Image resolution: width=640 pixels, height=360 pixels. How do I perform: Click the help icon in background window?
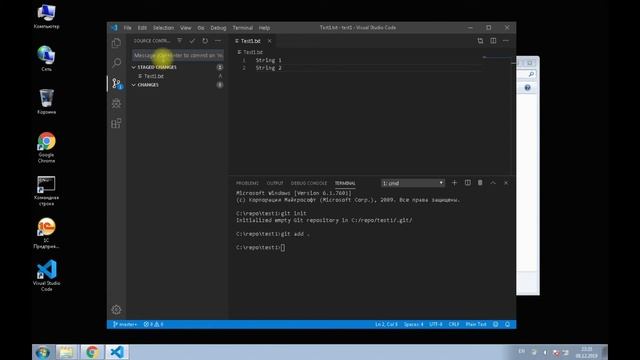point(527,88)
